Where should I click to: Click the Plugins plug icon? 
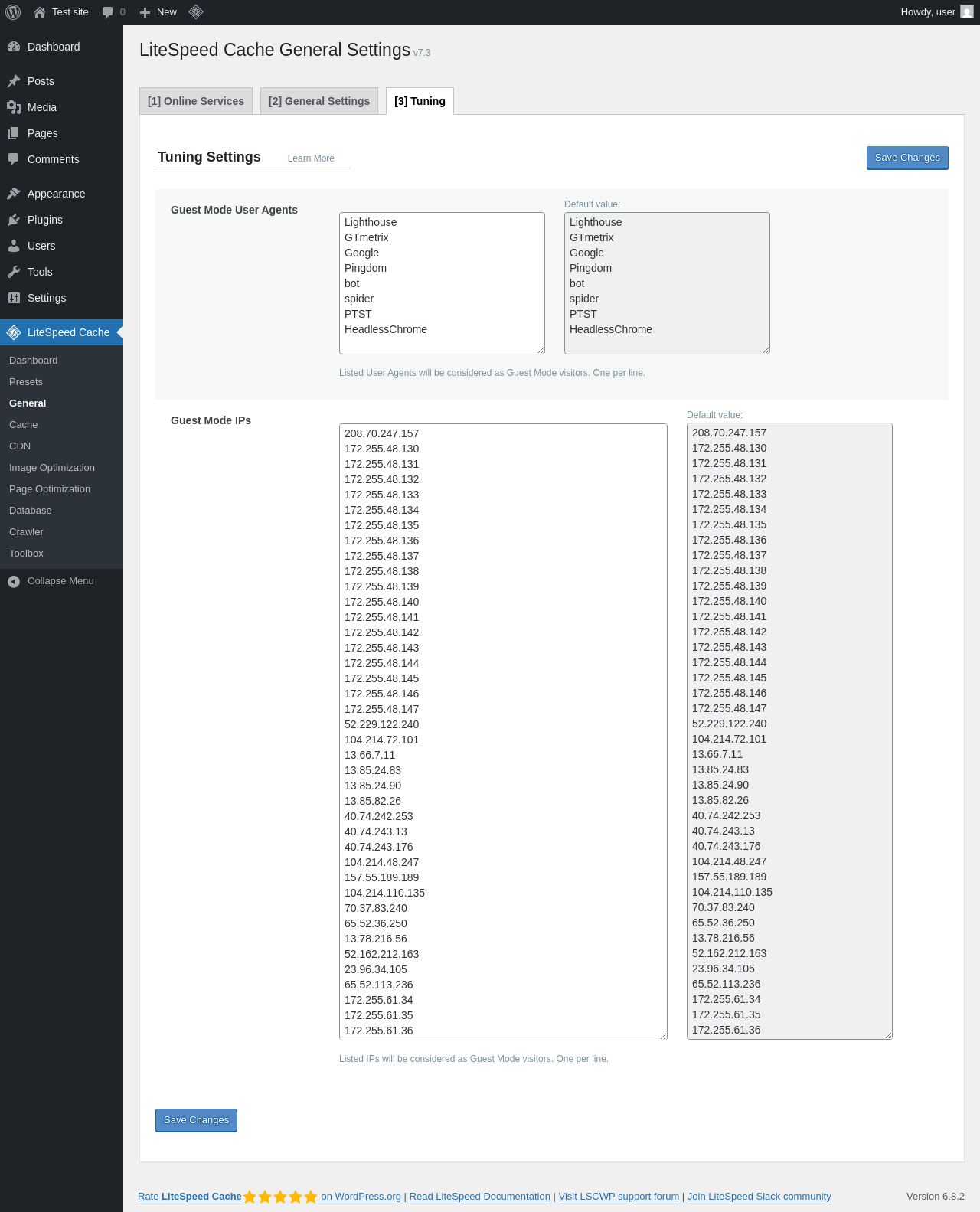pyautogui.click(x=14, y=220)
